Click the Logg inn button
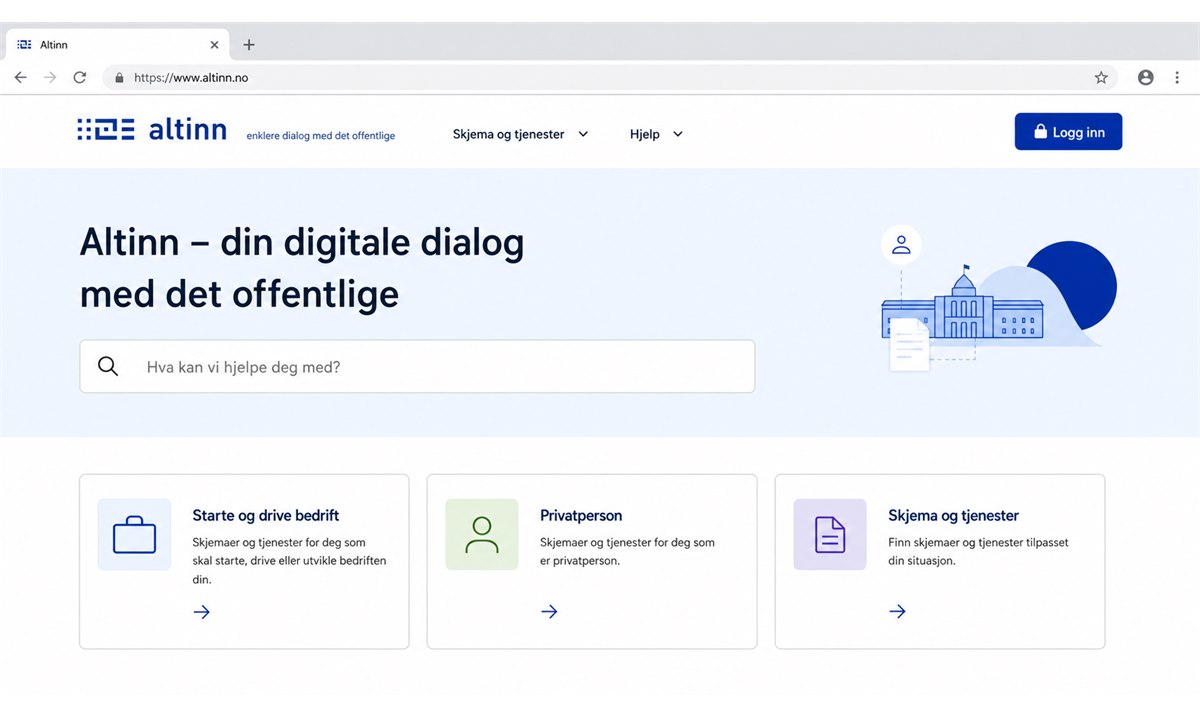 [x=1068, y=132]
